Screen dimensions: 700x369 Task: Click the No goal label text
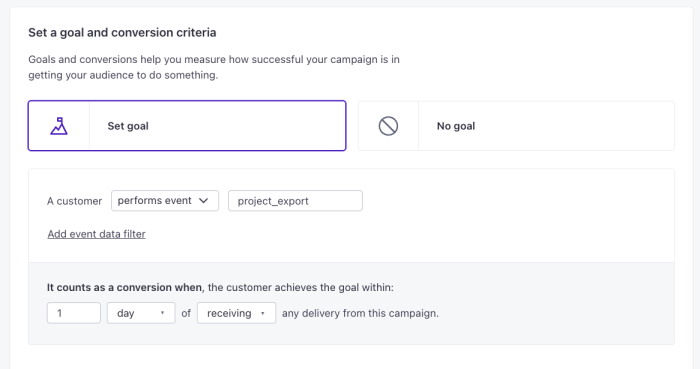[x=456, y=126]
